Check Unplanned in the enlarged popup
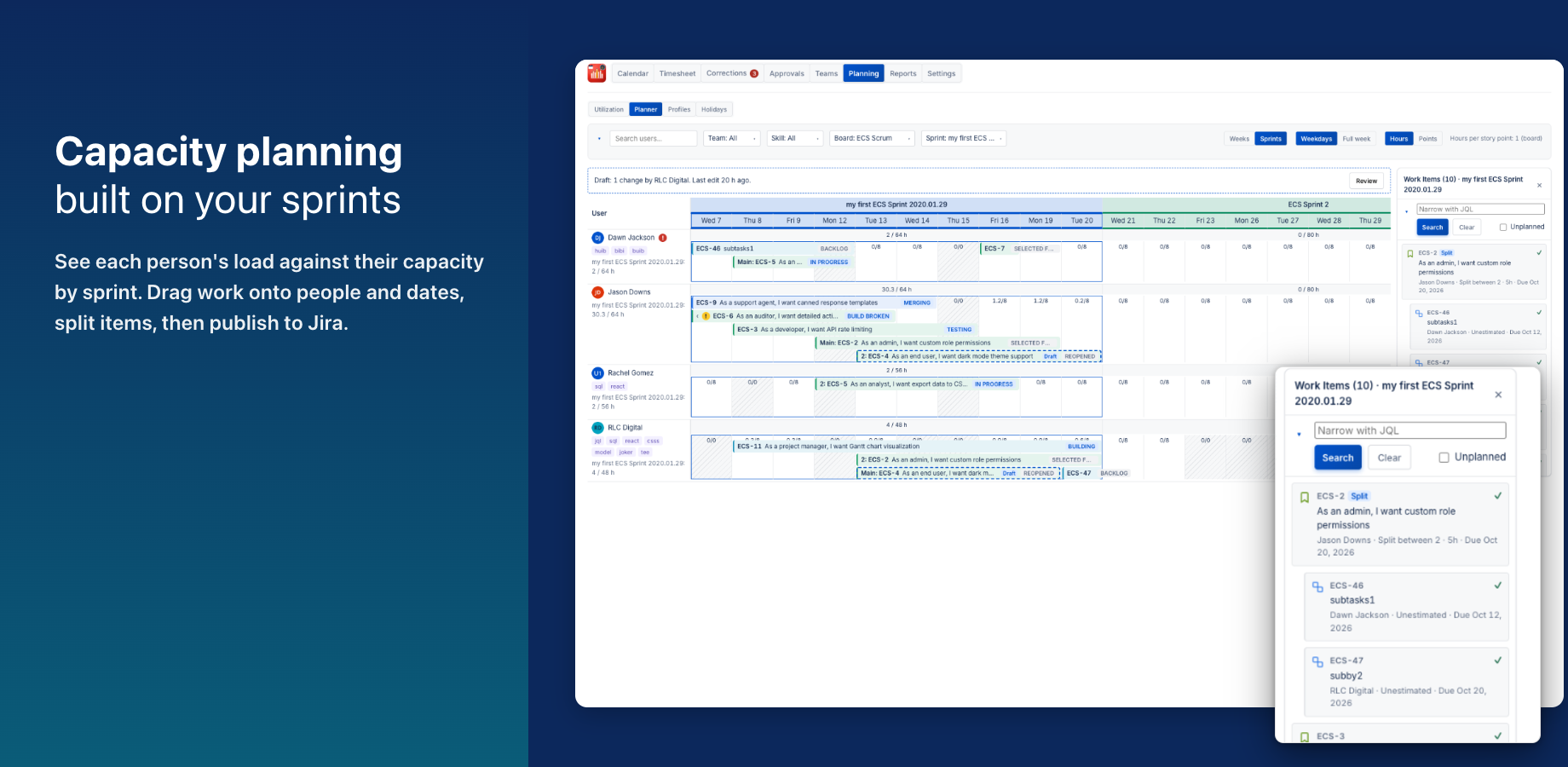 pos(1444,458)
